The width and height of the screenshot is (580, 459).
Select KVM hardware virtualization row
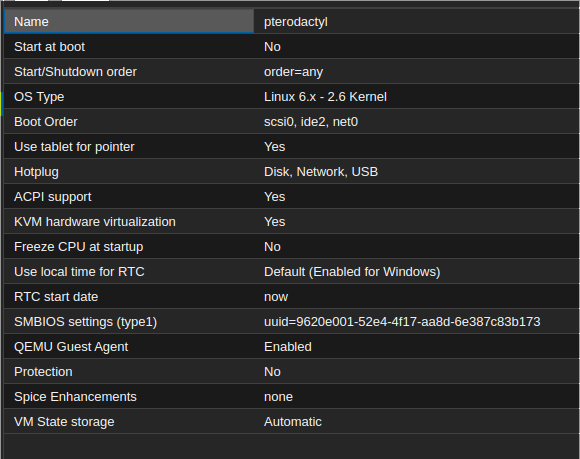pos(291,222)
